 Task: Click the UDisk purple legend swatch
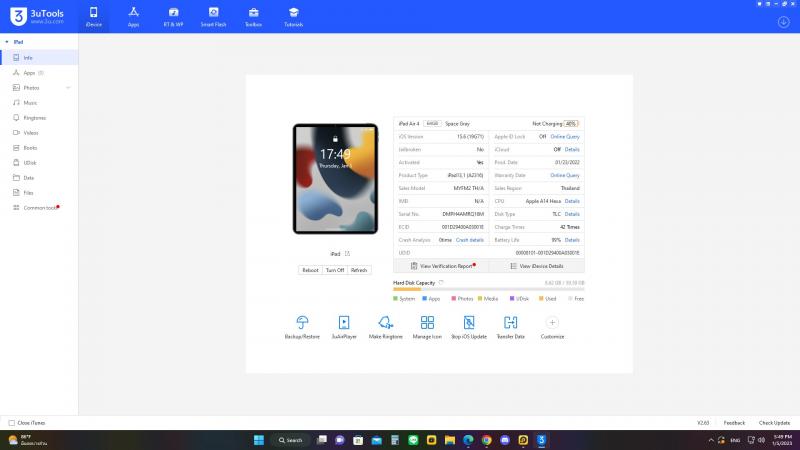tap(512, 298)
